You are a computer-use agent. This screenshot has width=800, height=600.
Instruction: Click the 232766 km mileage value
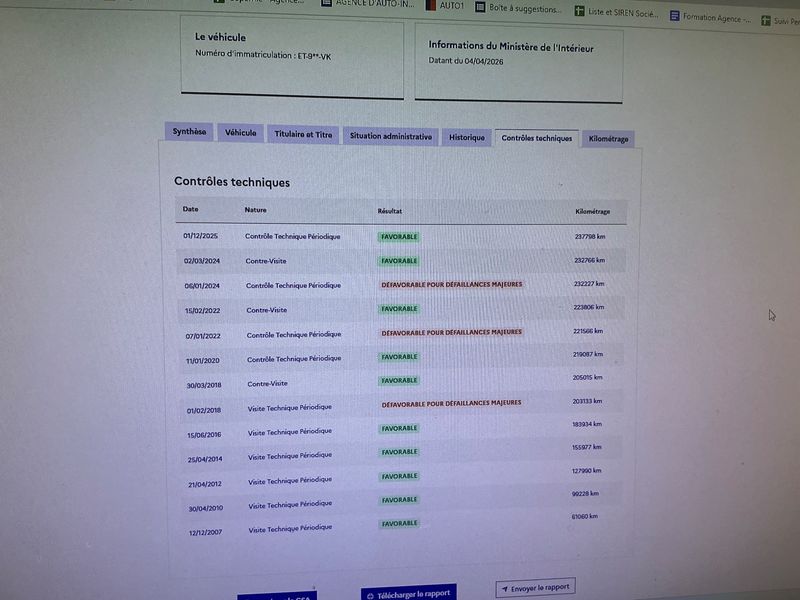589,260
